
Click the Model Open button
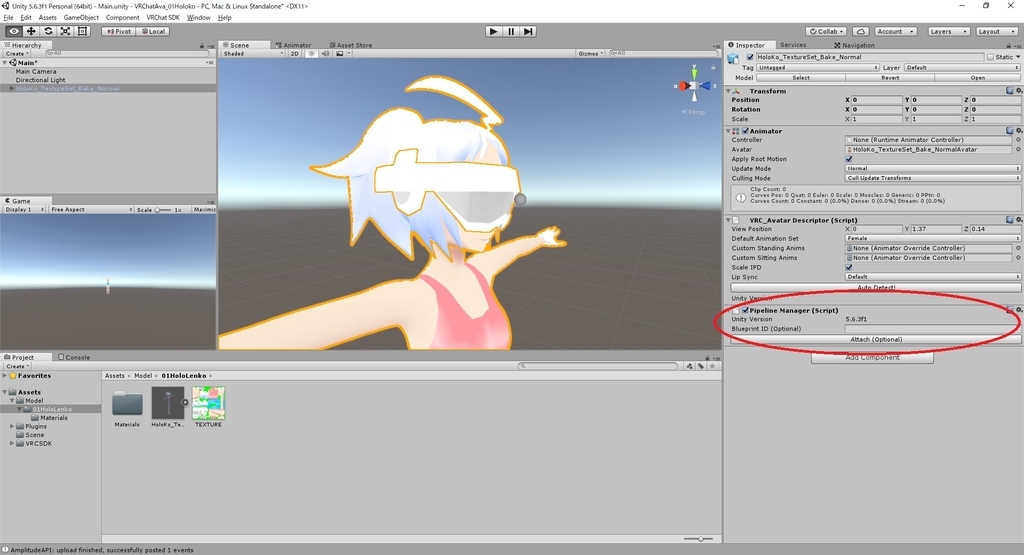978,78
